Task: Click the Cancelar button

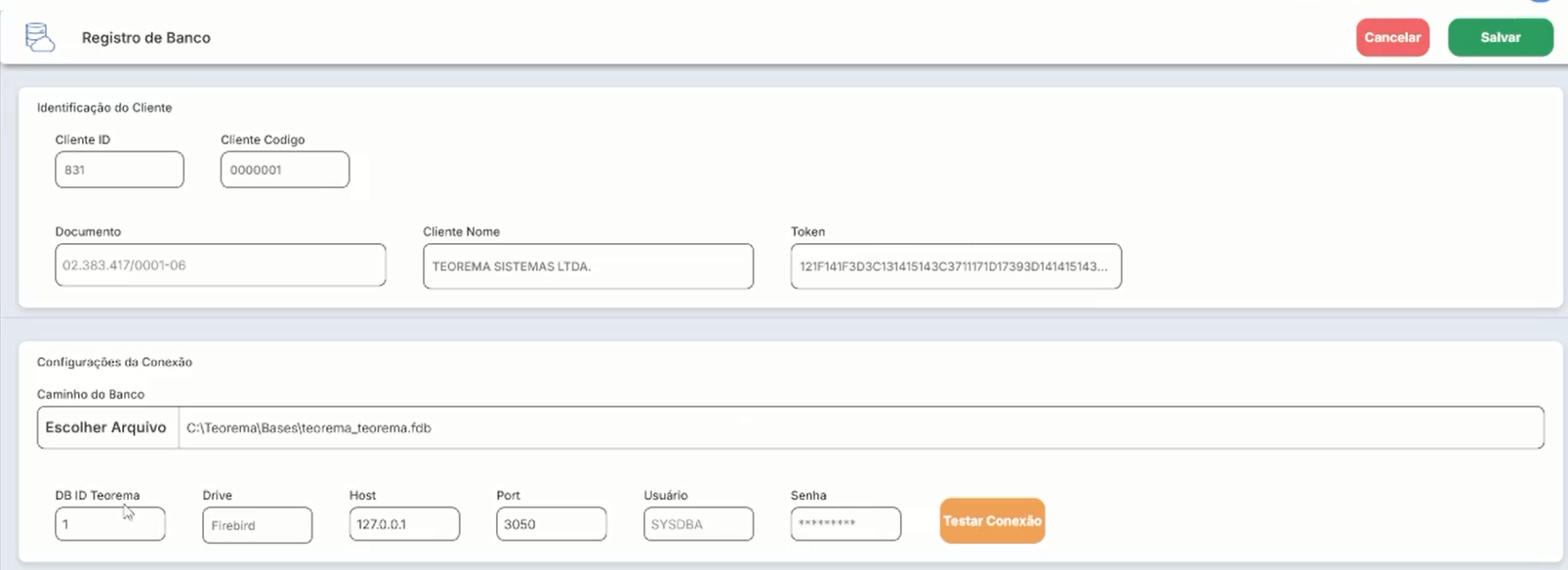Action: pyautogui.click(x=1392, y=37)
